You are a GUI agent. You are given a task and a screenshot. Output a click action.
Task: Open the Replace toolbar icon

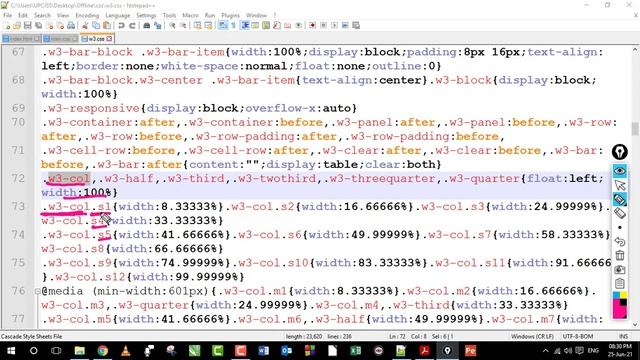(x=158, y=25)
